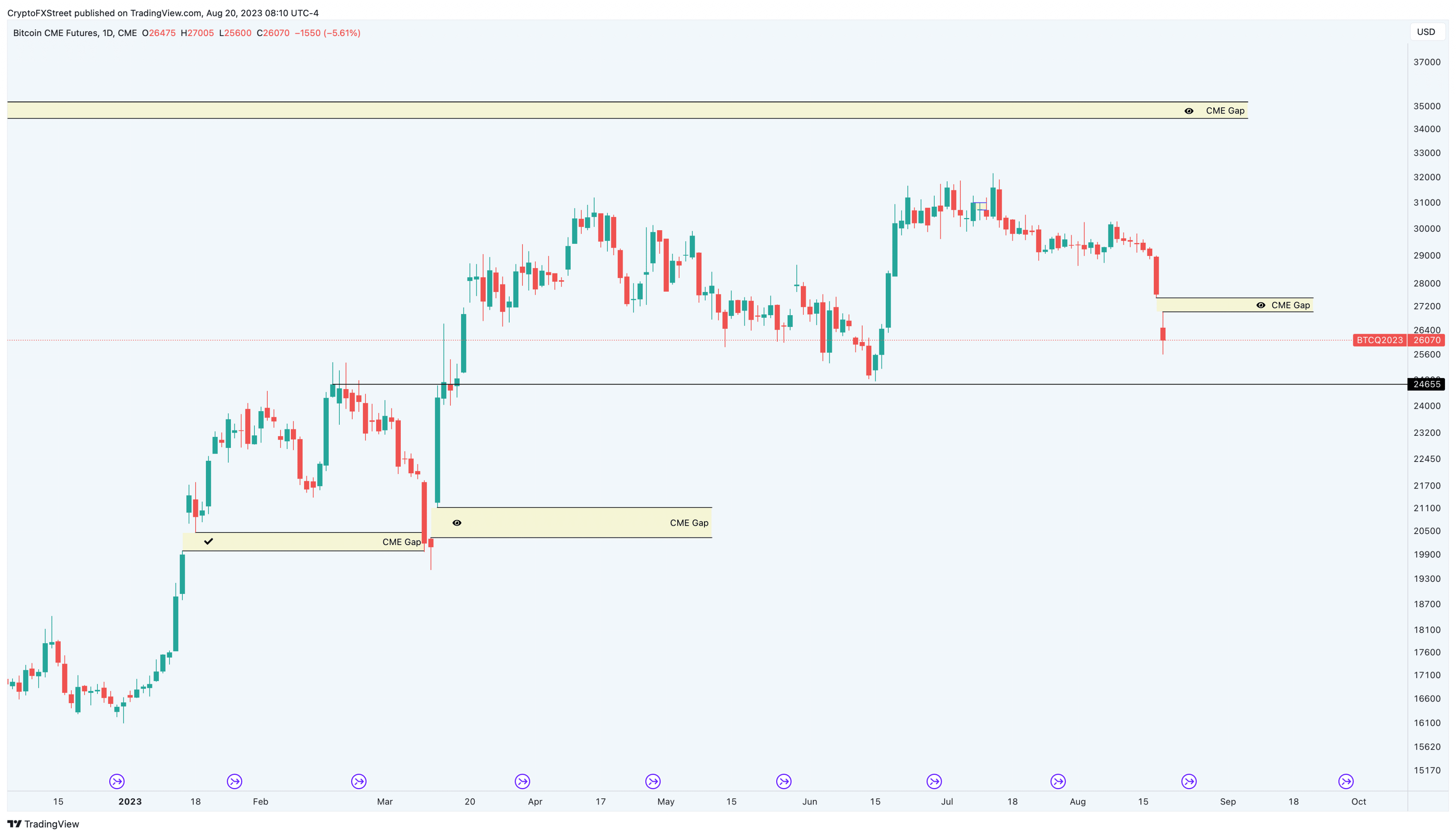Click the bold 2023 date axis label
Screen dimensions: 1456x837
coord(130,801)
